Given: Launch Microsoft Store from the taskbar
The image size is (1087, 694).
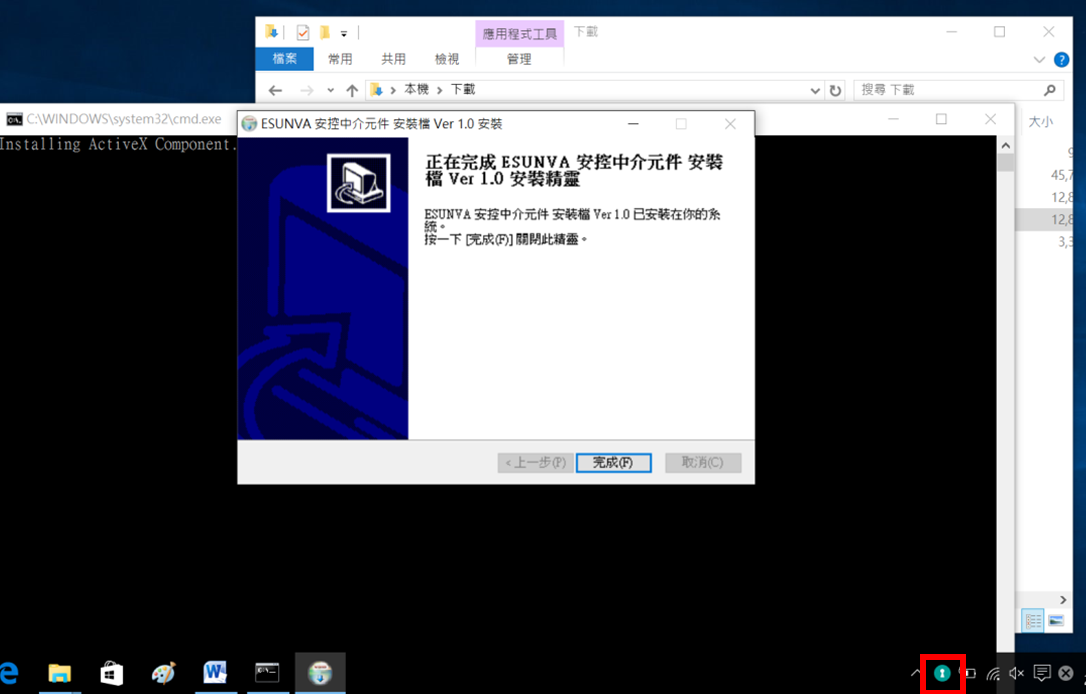Looking at the screenshot, I should click(x=111, y=673).
